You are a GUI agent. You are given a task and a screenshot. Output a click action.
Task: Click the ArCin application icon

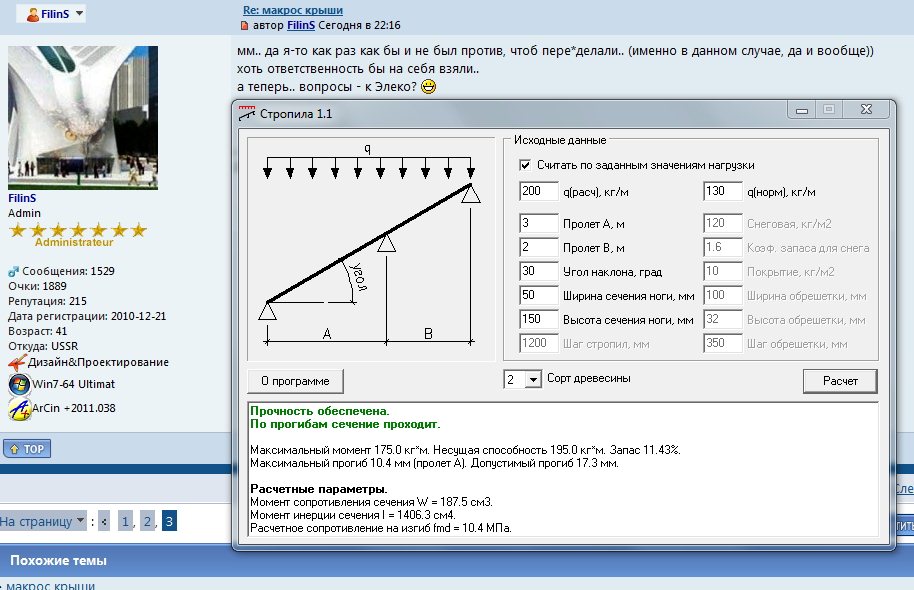pyautogui.click(x=19, y=409)
